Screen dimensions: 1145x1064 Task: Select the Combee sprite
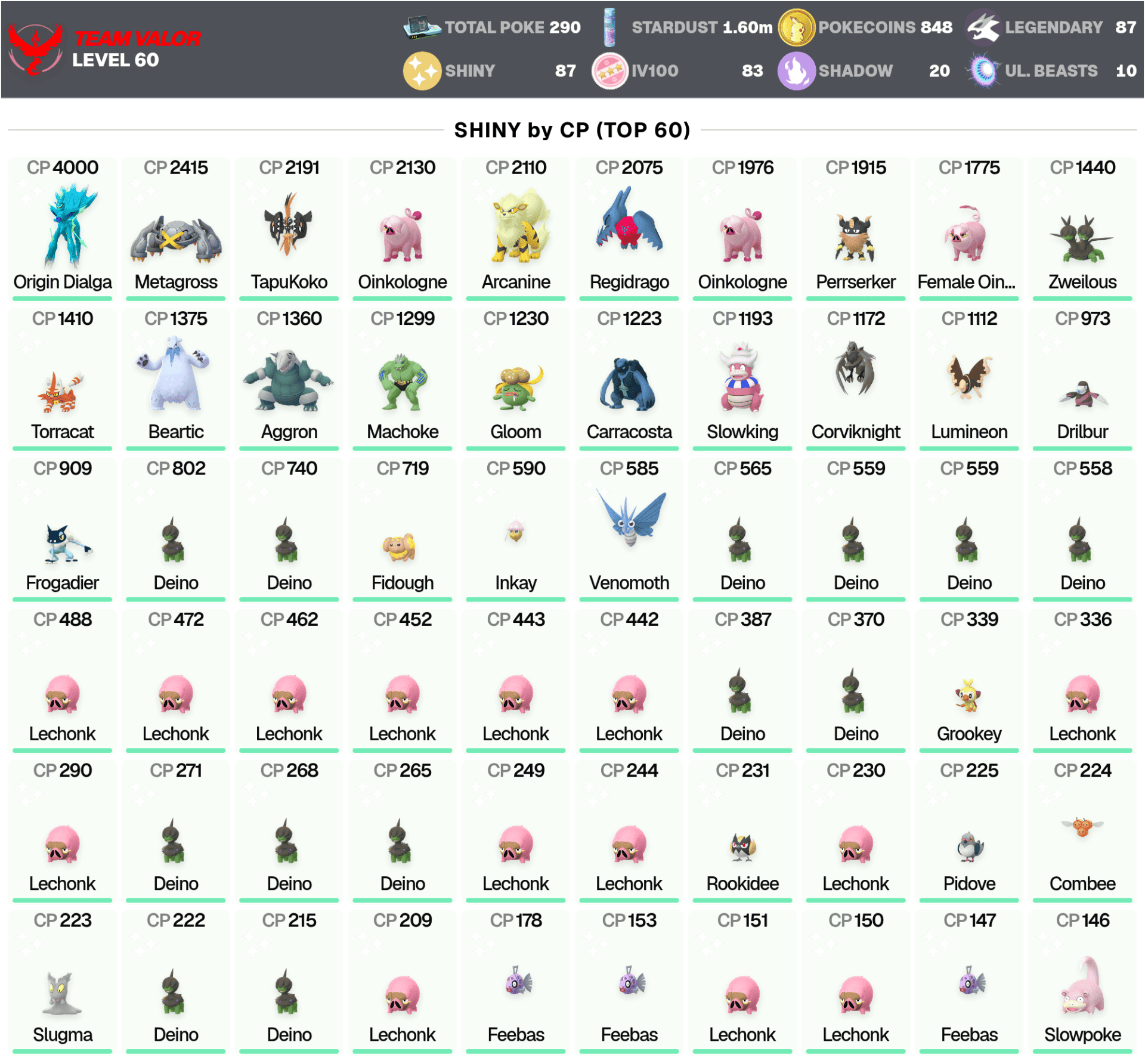click(1082, 827)
